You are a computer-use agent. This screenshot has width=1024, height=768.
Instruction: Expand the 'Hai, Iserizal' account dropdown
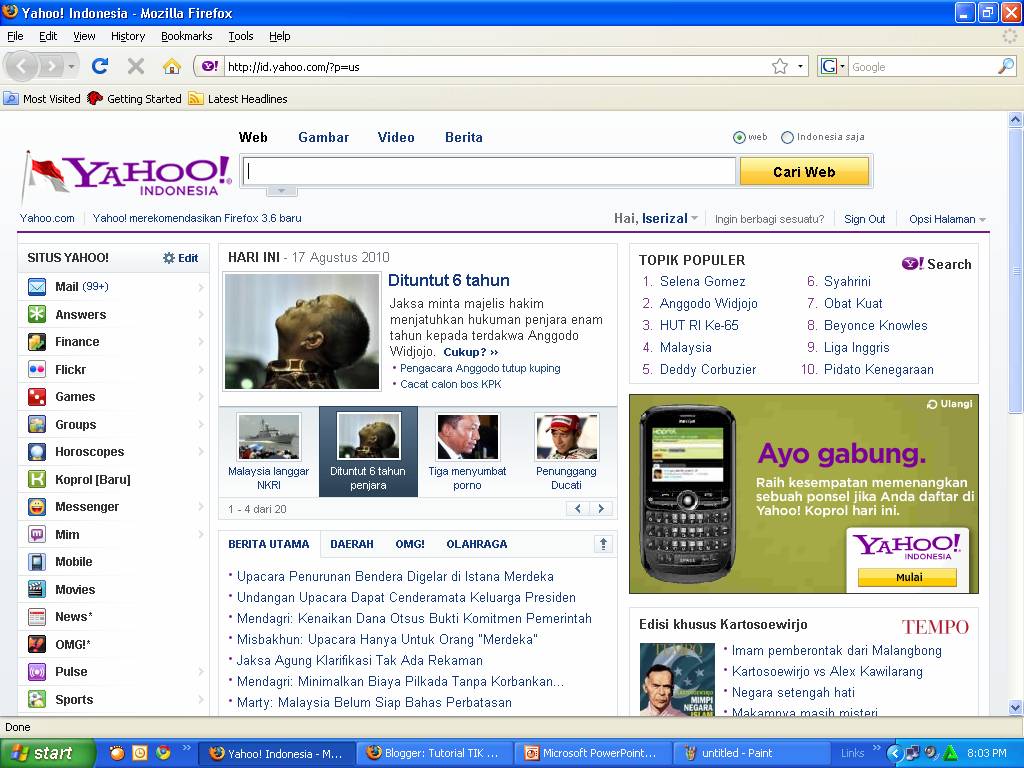[694, 219]
